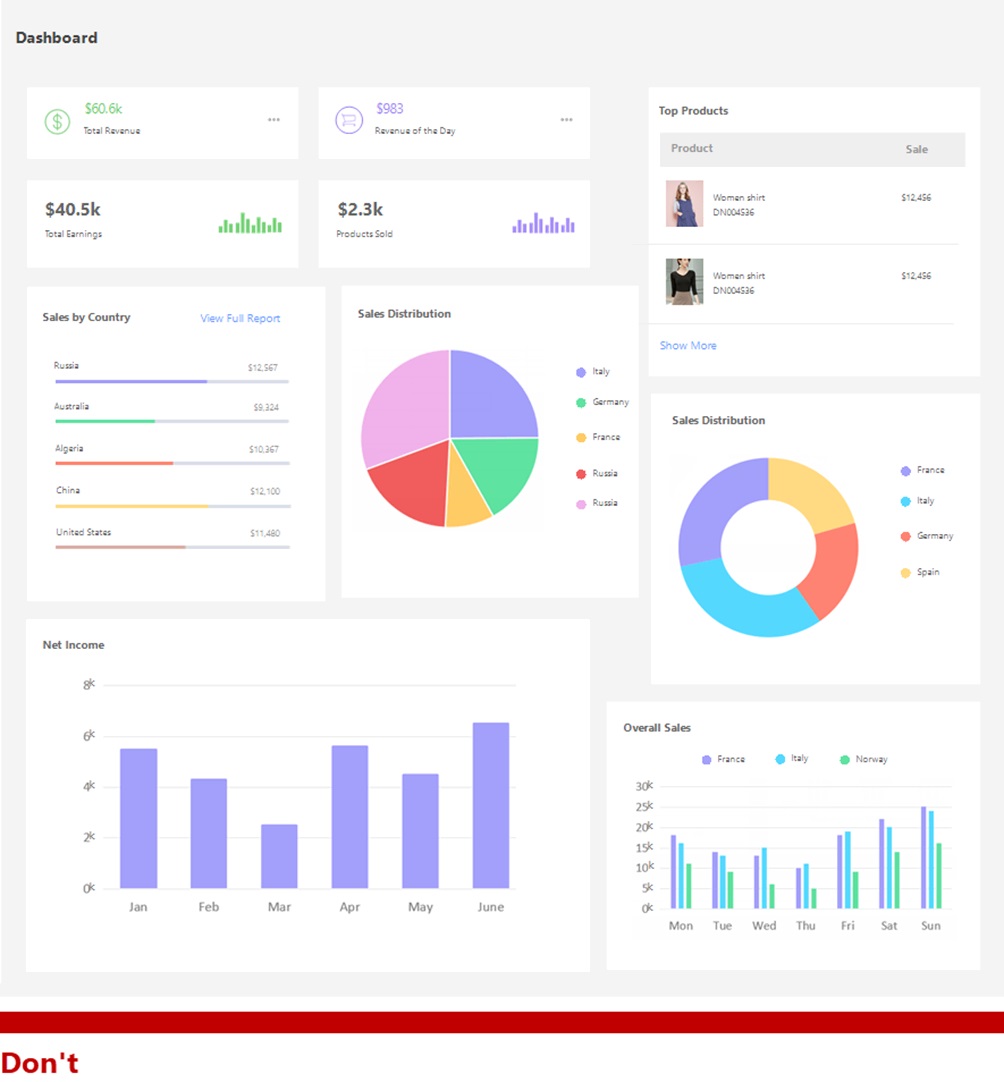
Task: Toggle the Italy legend in the pie chart
Action: (x=593, y=372)
